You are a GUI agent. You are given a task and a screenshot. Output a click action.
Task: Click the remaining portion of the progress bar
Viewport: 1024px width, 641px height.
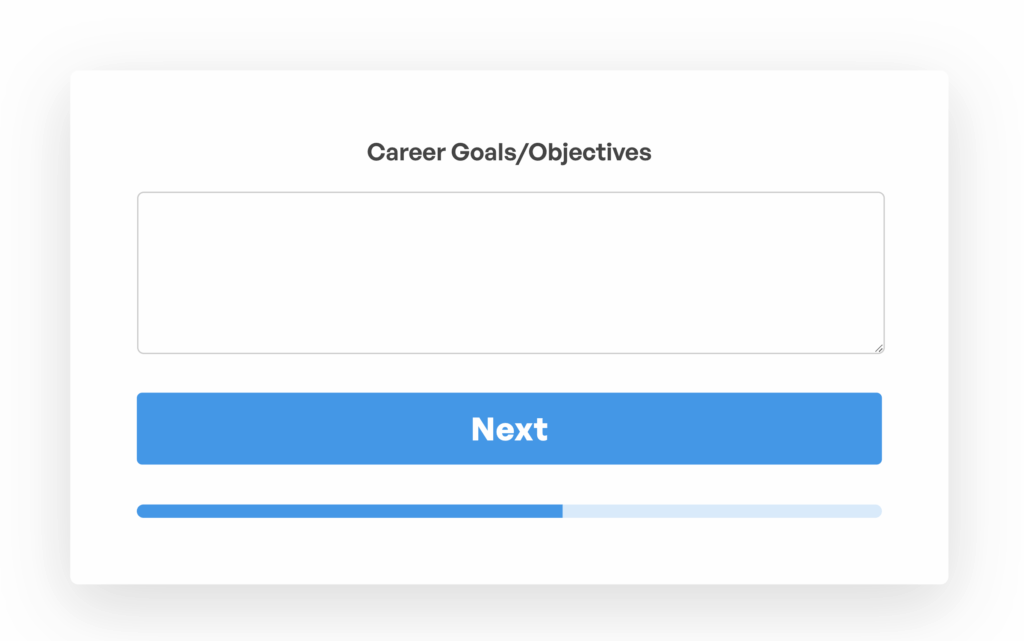tap(721, 511)
